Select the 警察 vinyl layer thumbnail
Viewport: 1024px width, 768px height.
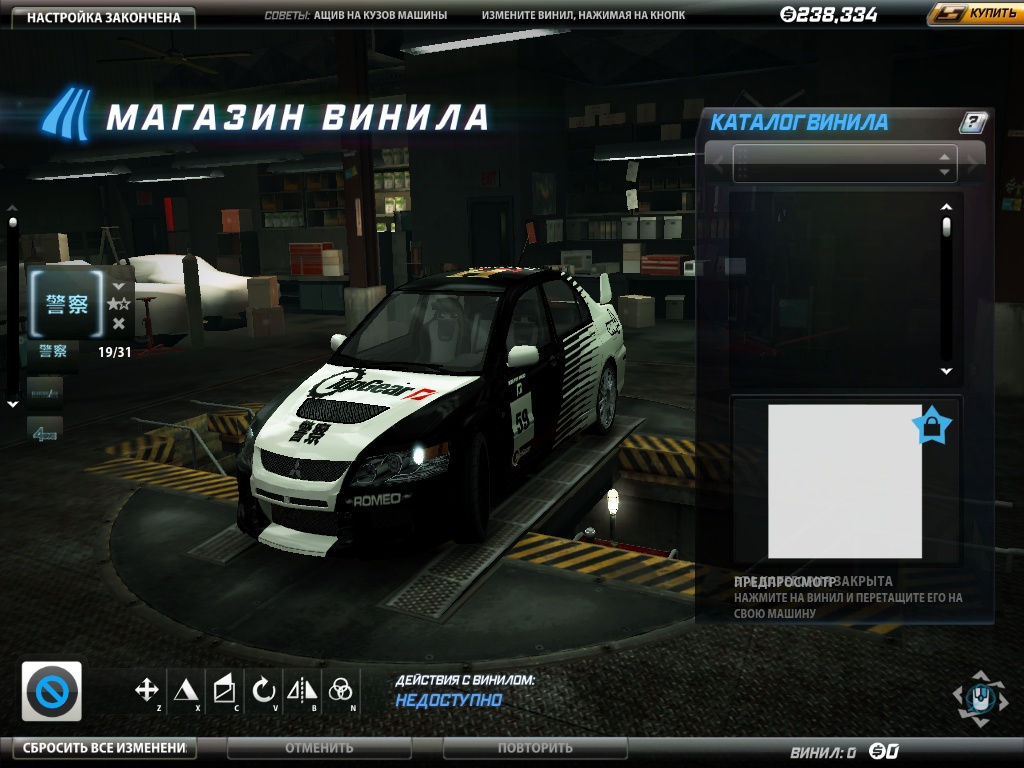[66, 304]
